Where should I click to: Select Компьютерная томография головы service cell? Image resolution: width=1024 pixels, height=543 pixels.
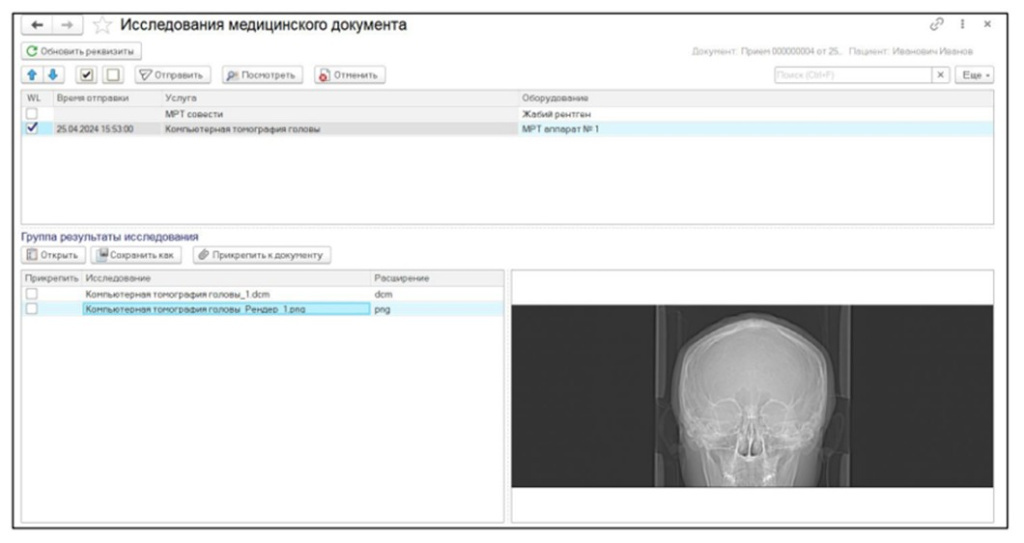click(x=340, y=129)
